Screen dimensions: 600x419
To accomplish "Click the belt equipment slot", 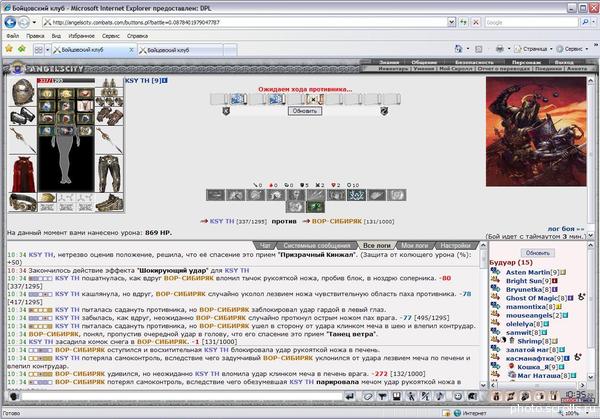I will [23, 202].
